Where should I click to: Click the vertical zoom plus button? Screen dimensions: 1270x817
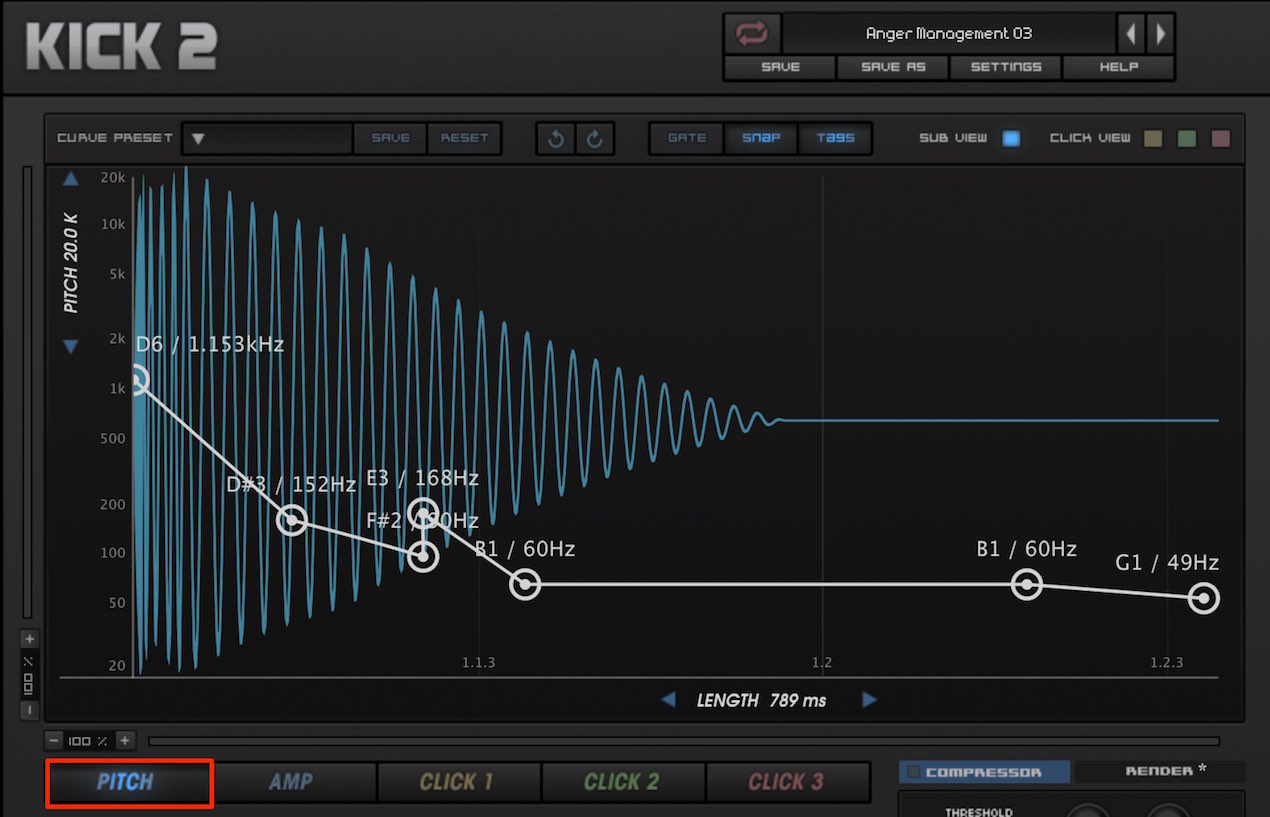(29, 639)
